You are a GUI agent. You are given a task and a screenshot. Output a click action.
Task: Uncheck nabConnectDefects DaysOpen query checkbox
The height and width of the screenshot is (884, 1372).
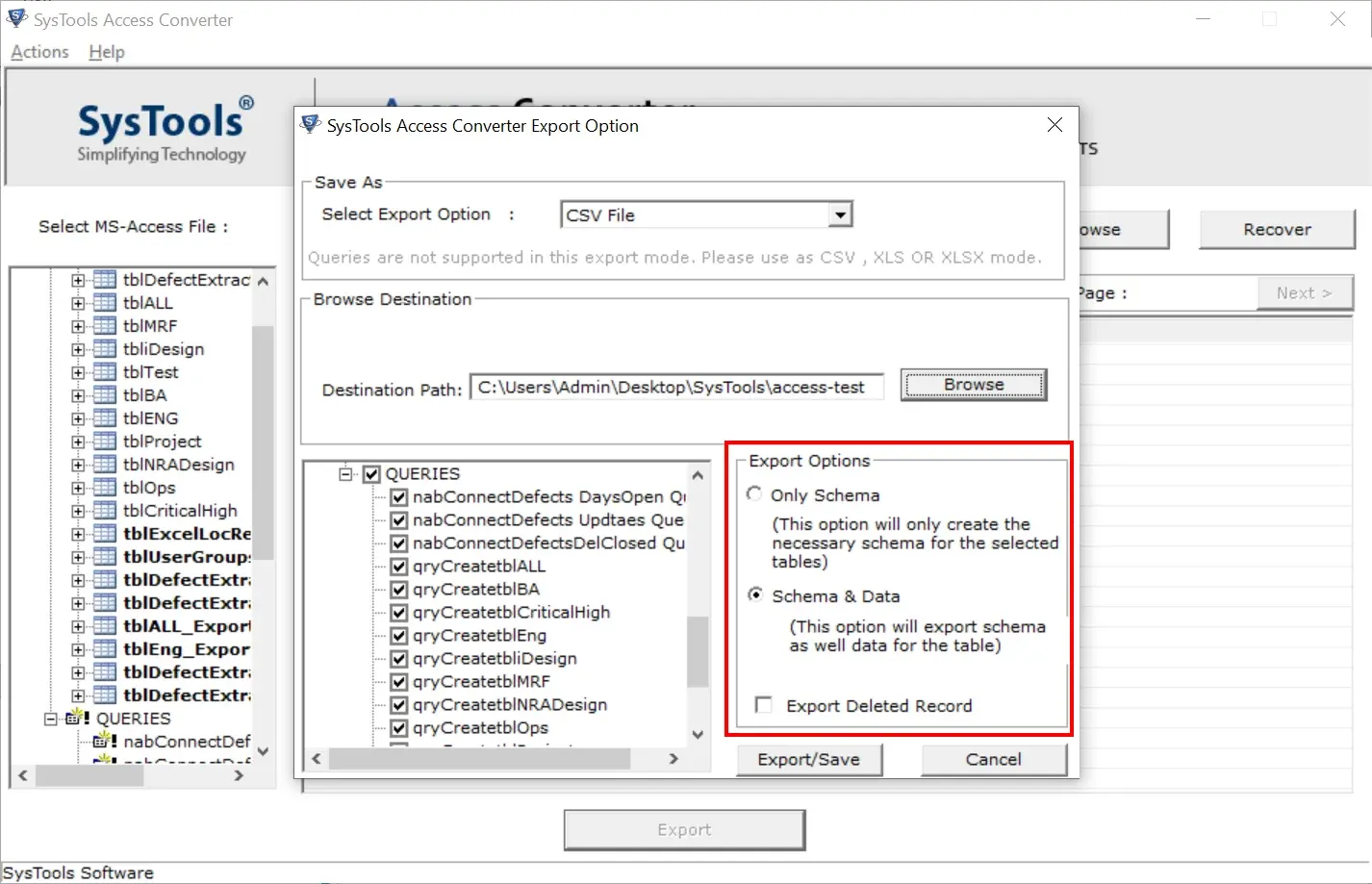point(399,497)
